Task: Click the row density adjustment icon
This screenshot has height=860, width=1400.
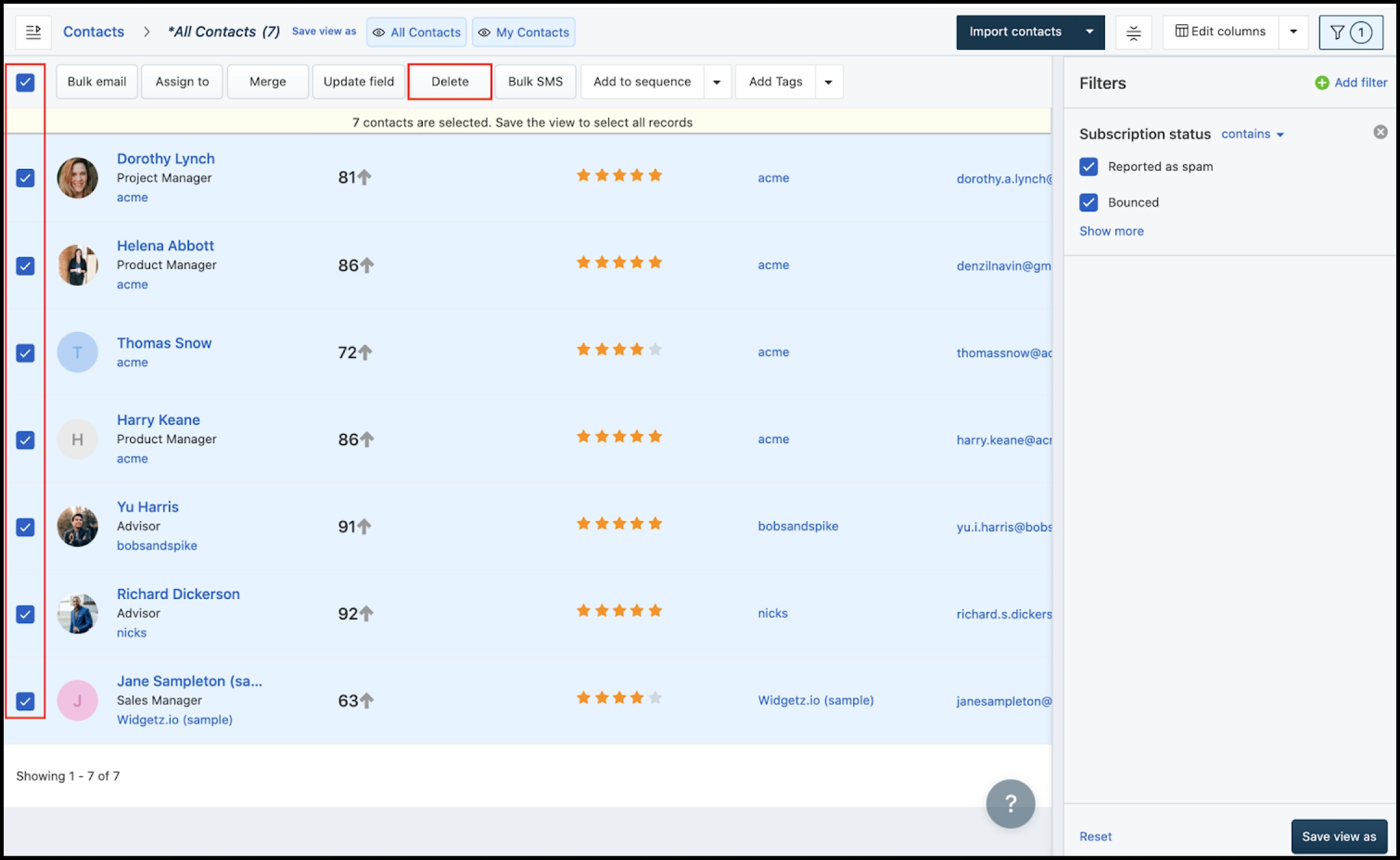Action: point(1133,32)
